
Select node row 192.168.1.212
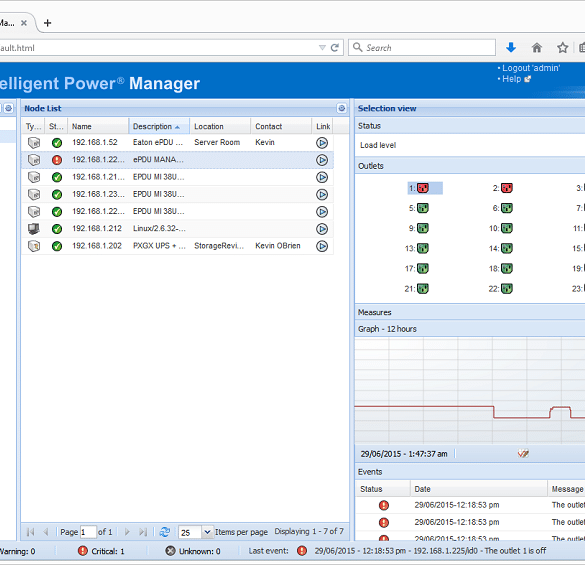click(x=178, y=228)
